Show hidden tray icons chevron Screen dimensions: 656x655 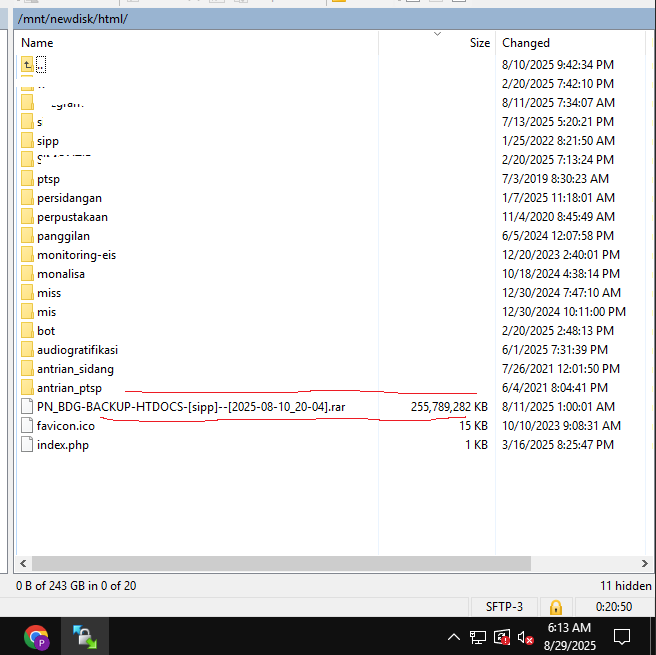[x=454, y=637]
